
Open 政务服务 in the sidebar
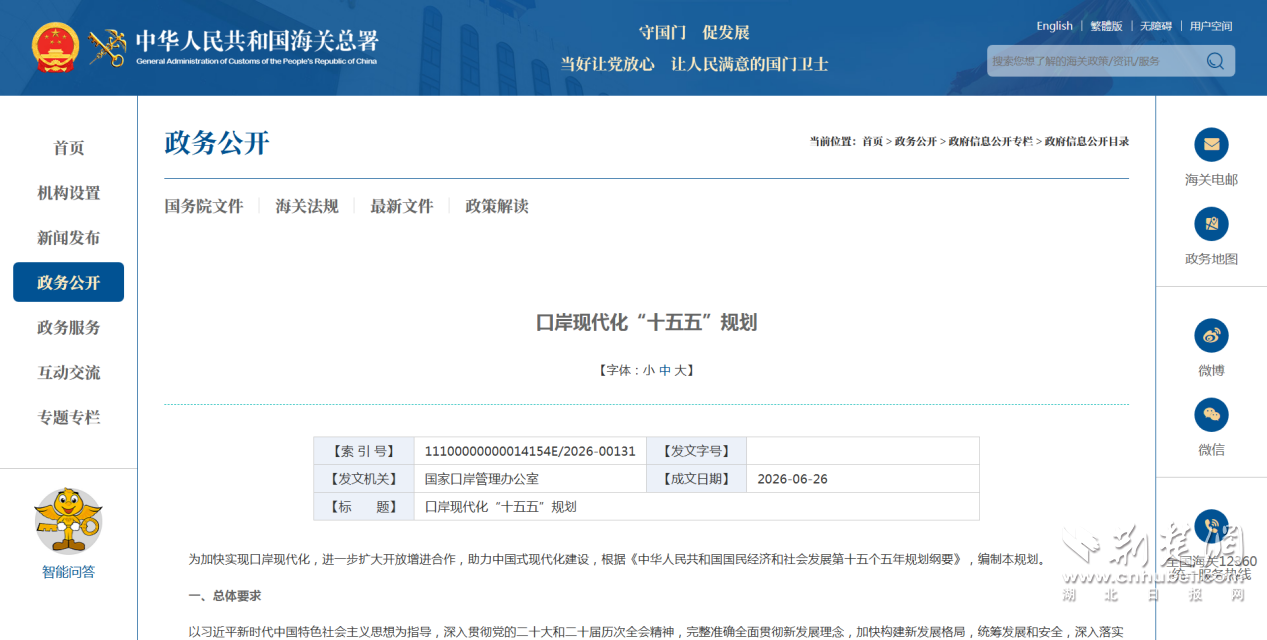point(69,328)
